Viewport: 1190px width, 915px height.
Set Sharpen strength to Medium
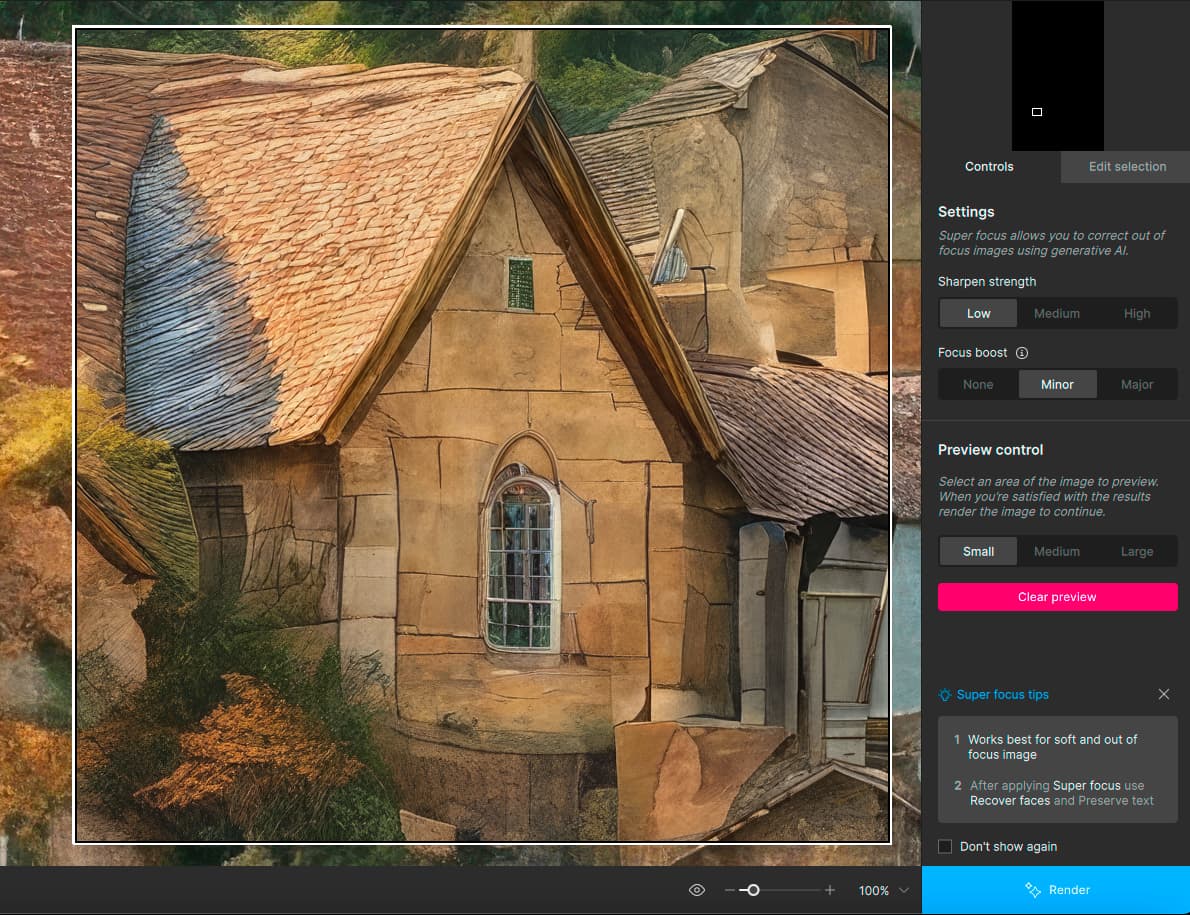(1057, 314)
